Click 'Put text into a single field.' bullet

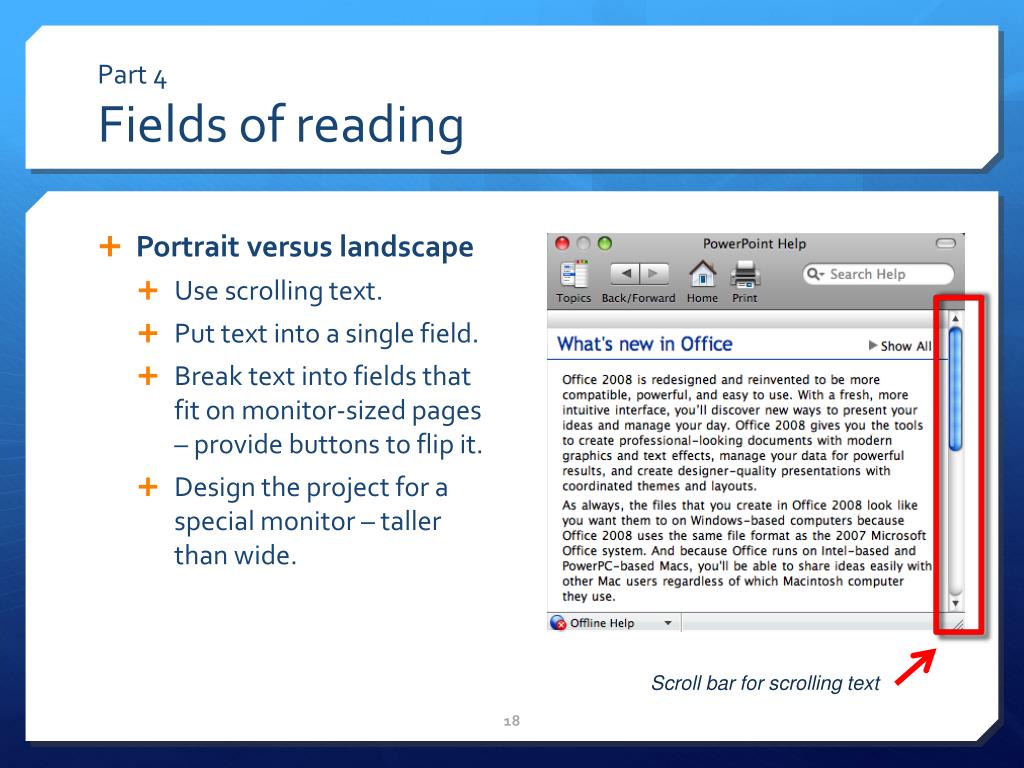click(326, 334)
